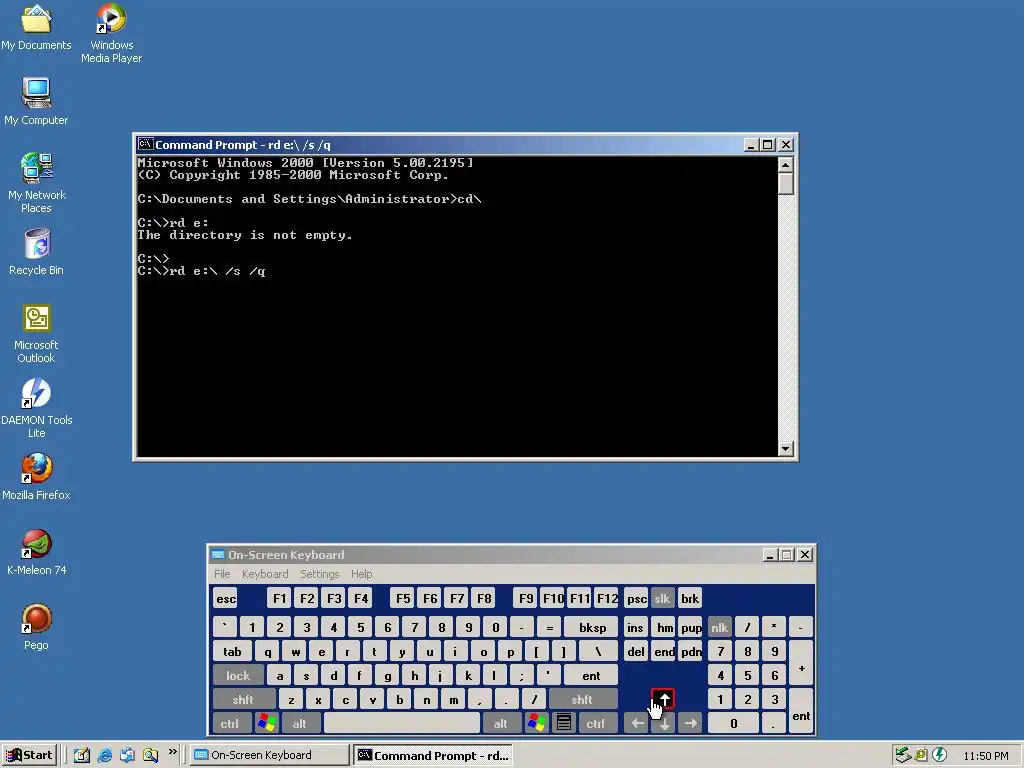The height and width of the screenshot is (768, 1024).
Task: Click the Command Prompt scrollbar thumb
Action: (786, 184)
